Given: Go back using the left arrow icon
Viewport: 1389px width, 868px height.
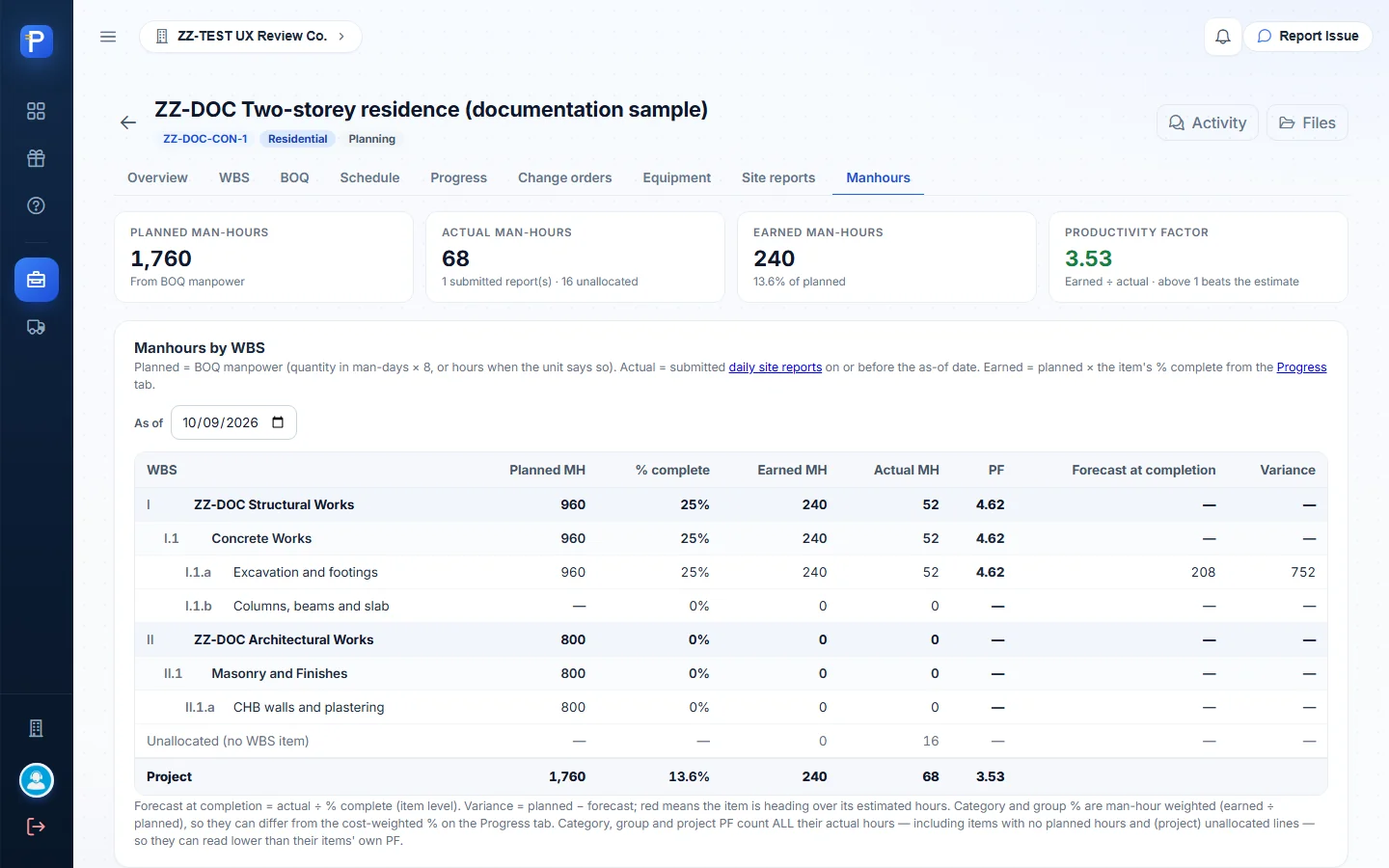Looking at the screenshot, I should tap(128, 122).
